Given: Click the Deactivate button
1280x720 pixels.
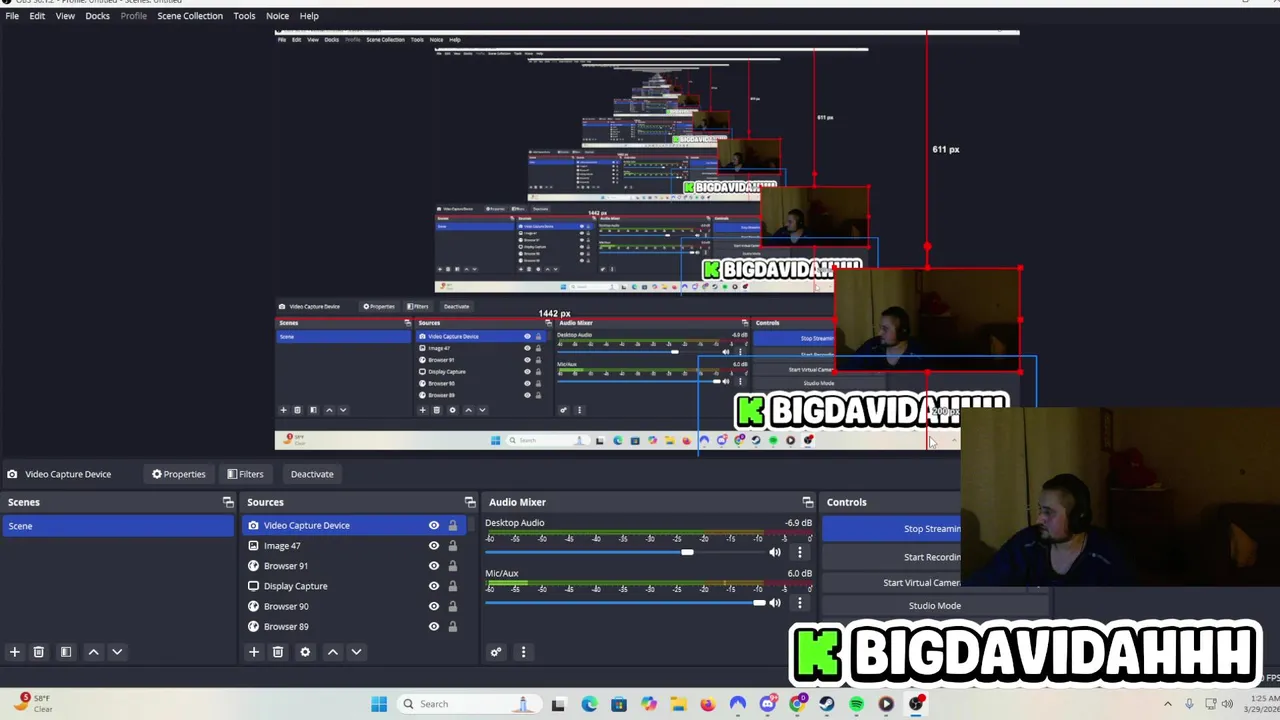Looking at the screenshot, I should (x=312, y=474).
